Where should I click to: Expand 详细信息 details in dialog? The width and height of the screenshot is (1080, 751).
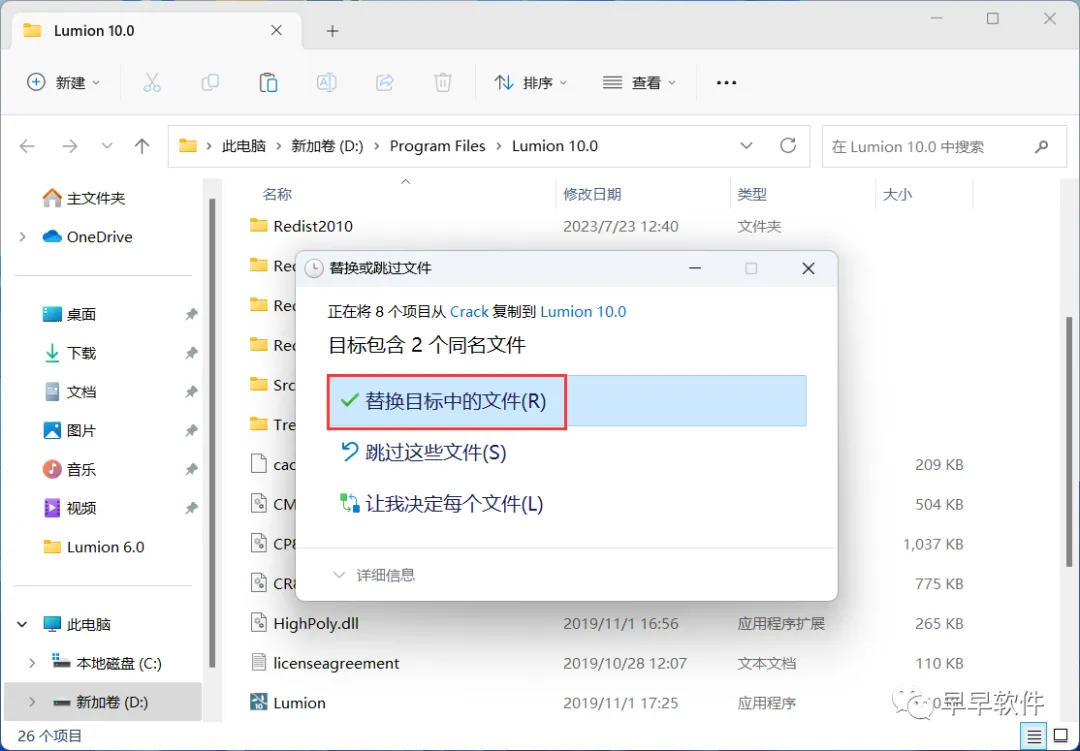coord(374,575)
